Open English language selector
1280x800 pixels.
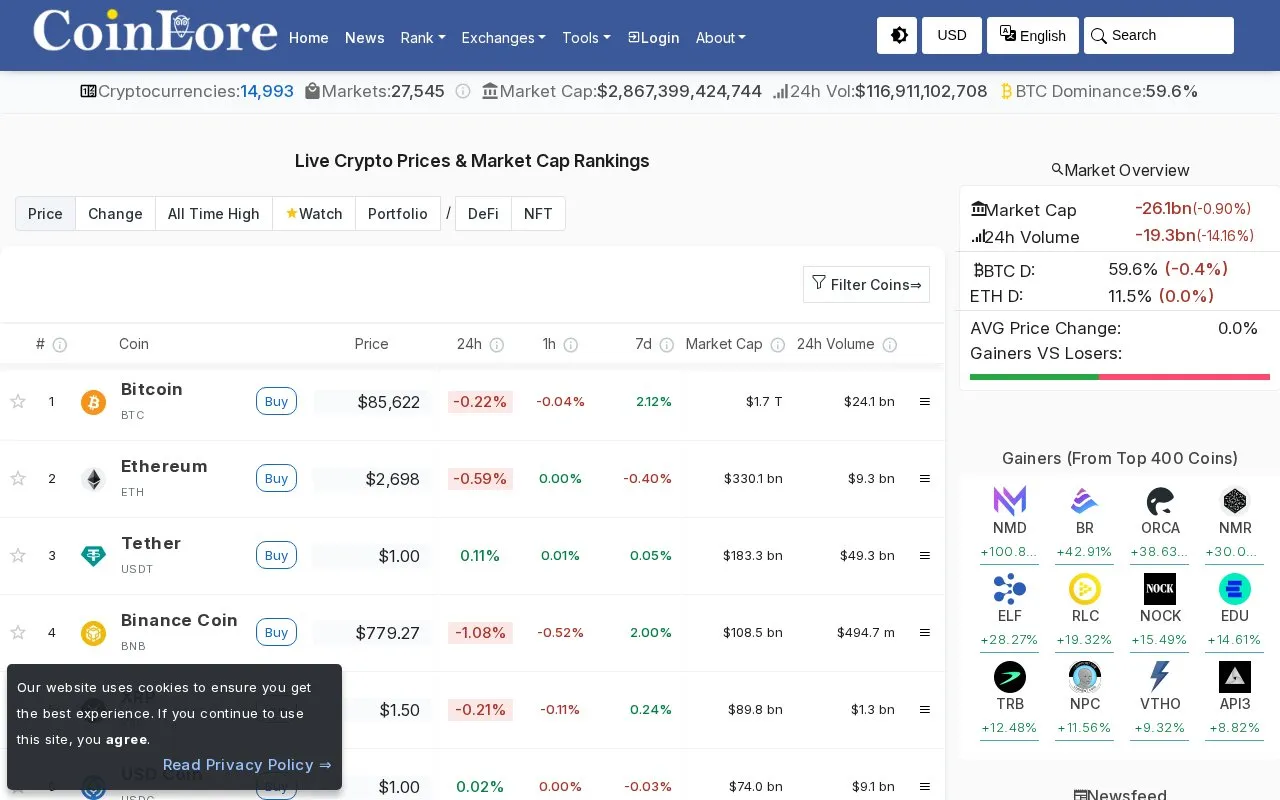pyautogui.click(x=1033, y=35)
